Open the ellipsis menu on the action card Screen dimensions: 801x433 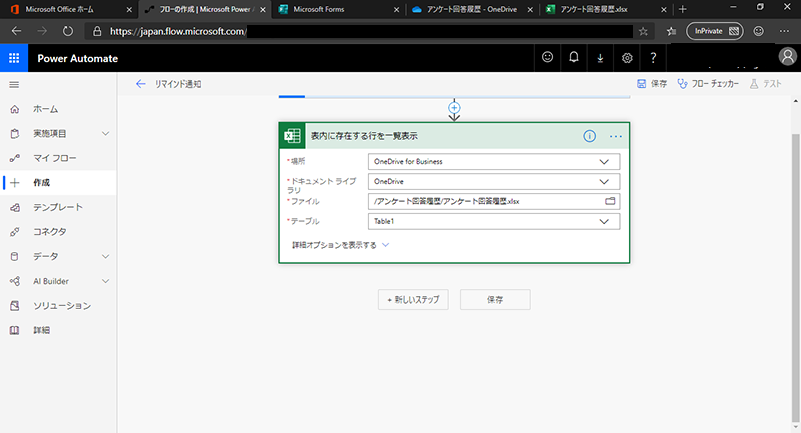(616, 136)
